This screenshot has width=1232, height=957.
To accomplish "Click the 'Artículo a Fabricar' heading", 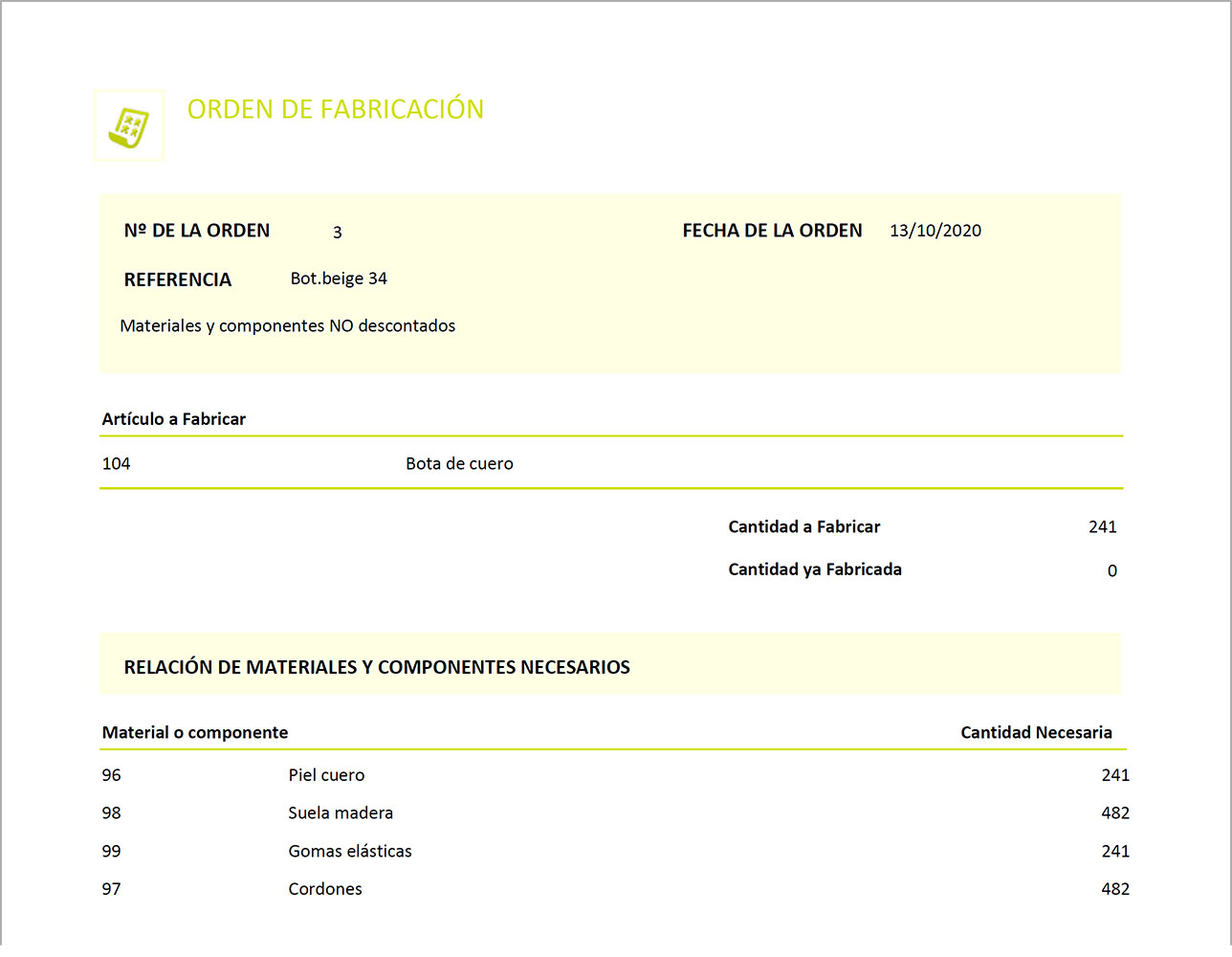I will (x=174, y=419).
